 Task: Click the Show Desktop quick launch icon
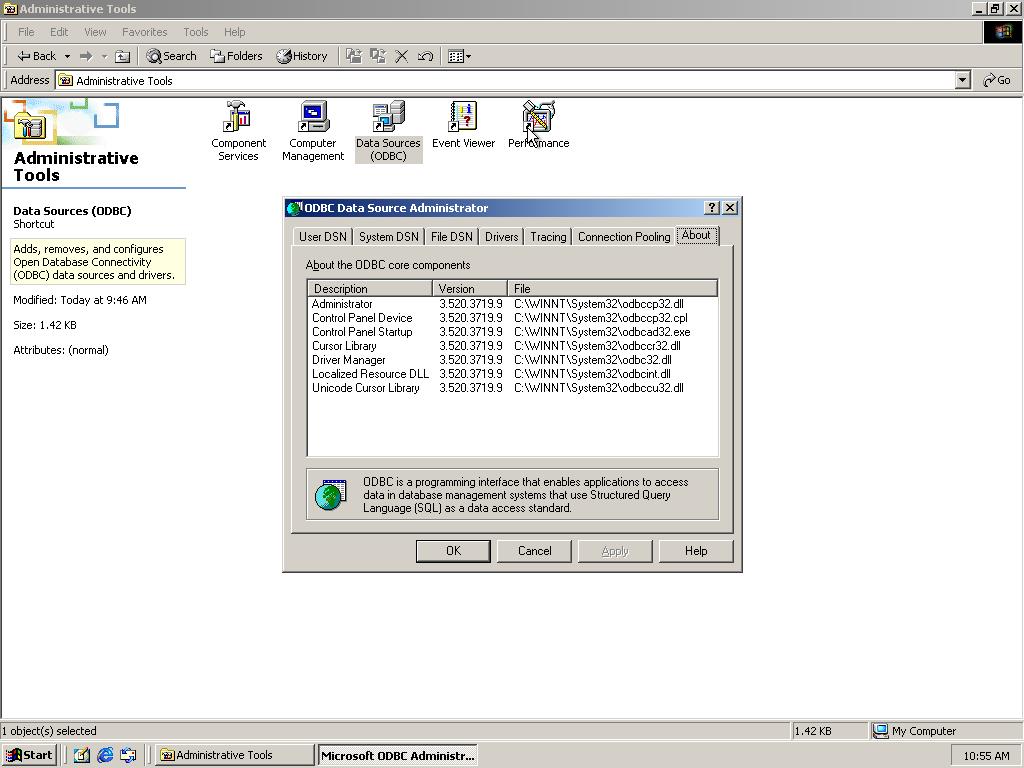pyautogui.click(x=81, y=755)
